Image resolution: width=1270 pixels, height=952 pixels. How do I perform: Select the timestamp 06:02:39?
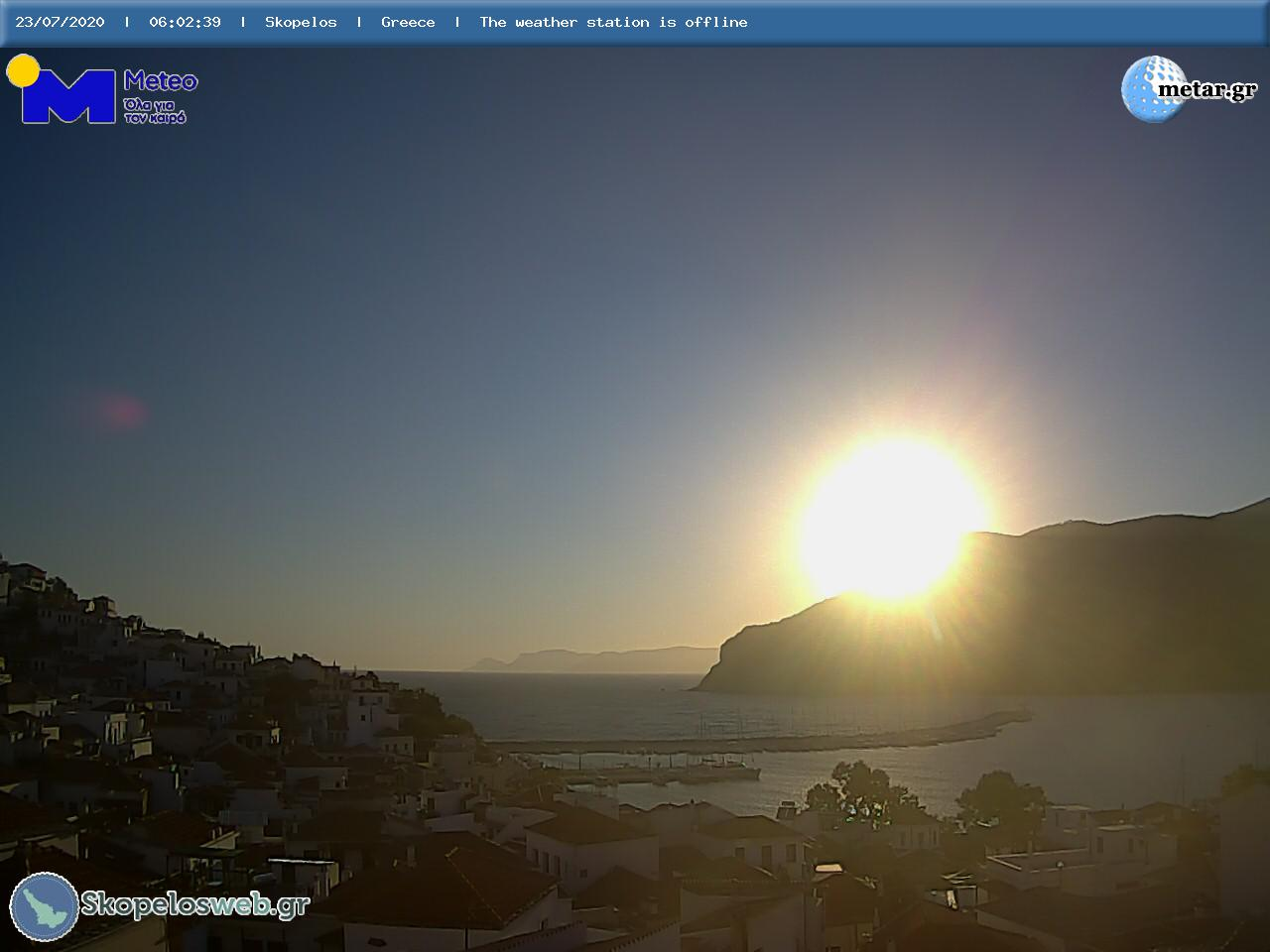pos(185,22)
